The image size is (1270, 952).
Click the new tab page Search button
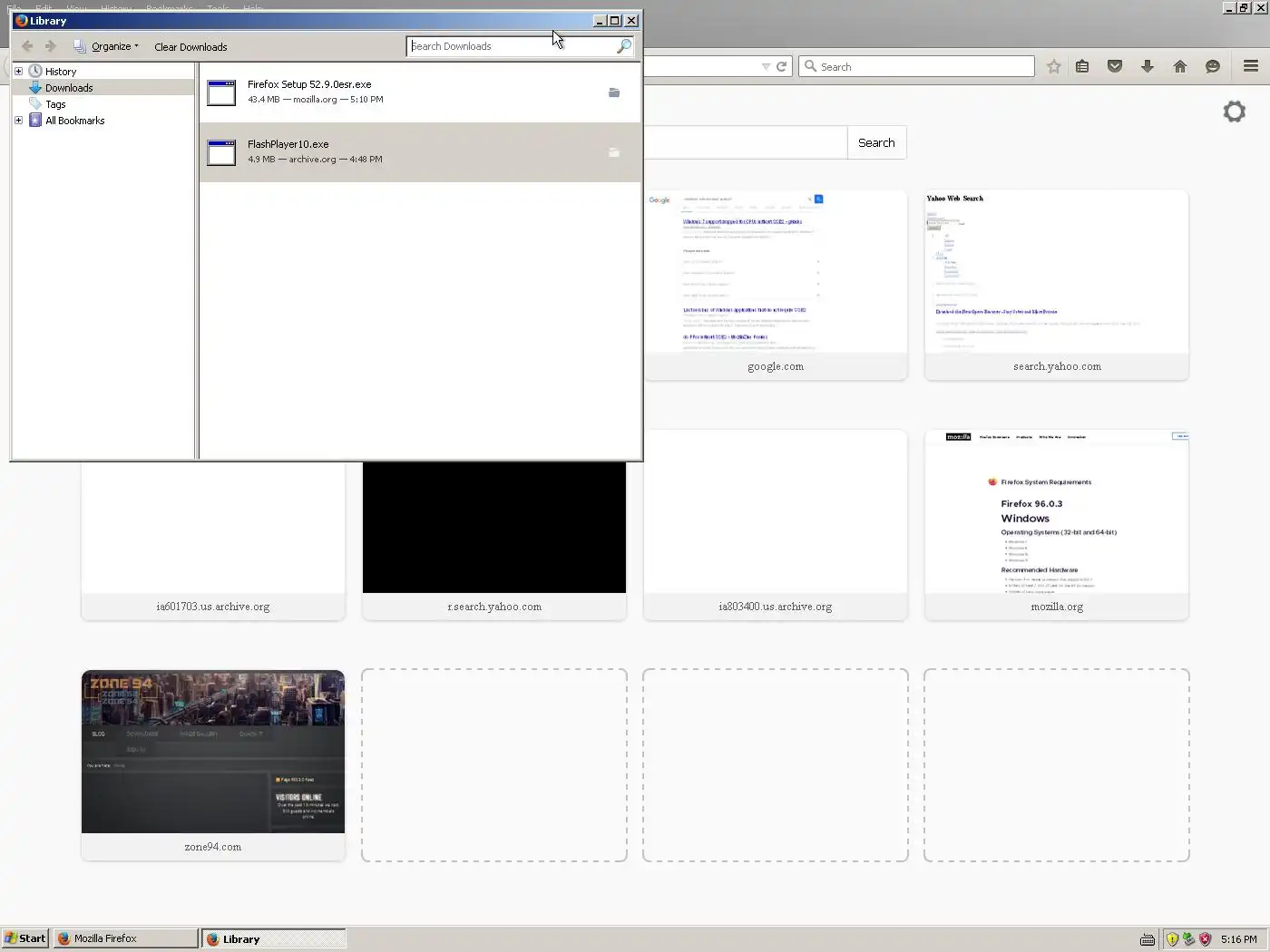click(876, 142)
